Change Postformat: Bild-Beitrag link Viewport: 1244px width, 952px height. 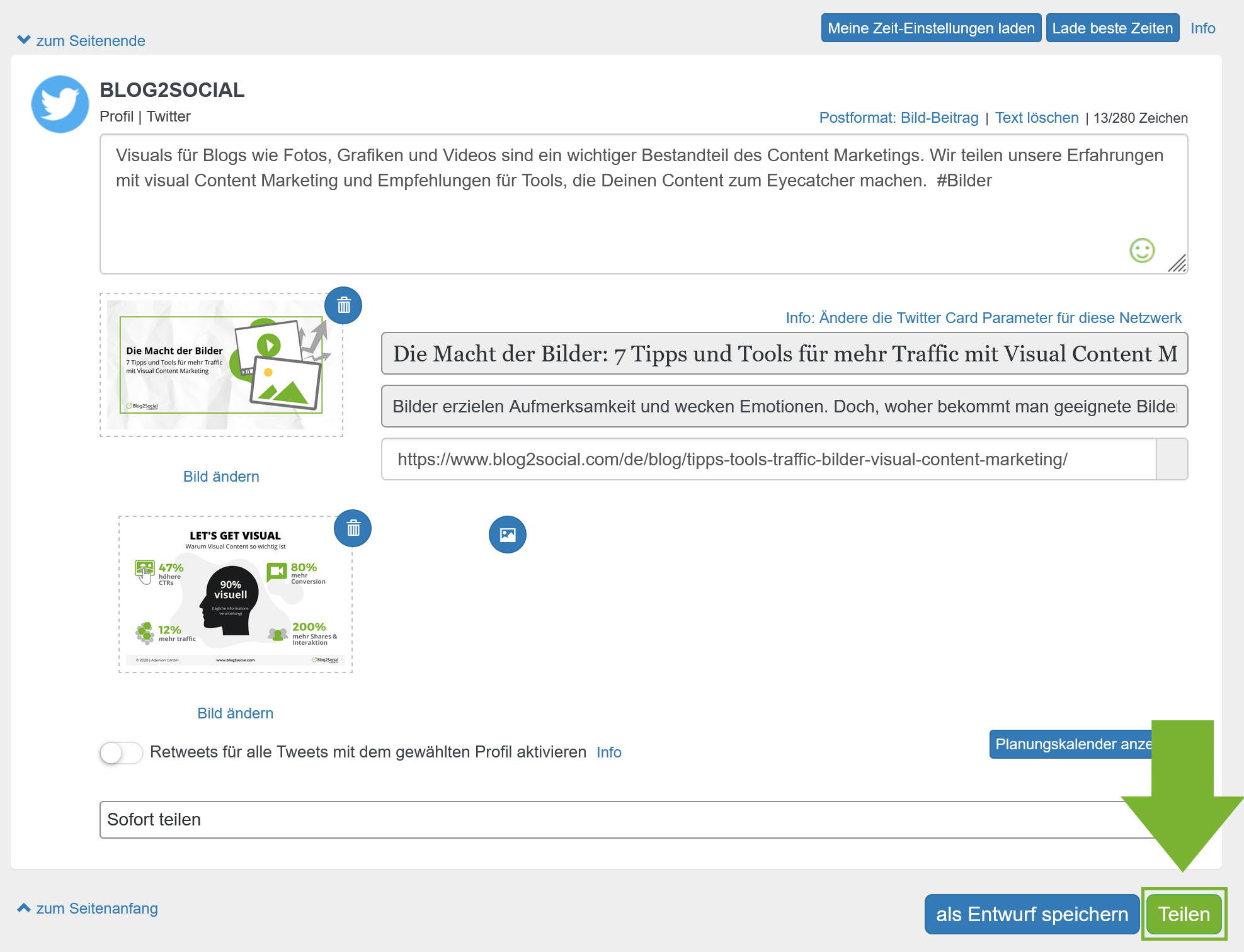(899, 118)
